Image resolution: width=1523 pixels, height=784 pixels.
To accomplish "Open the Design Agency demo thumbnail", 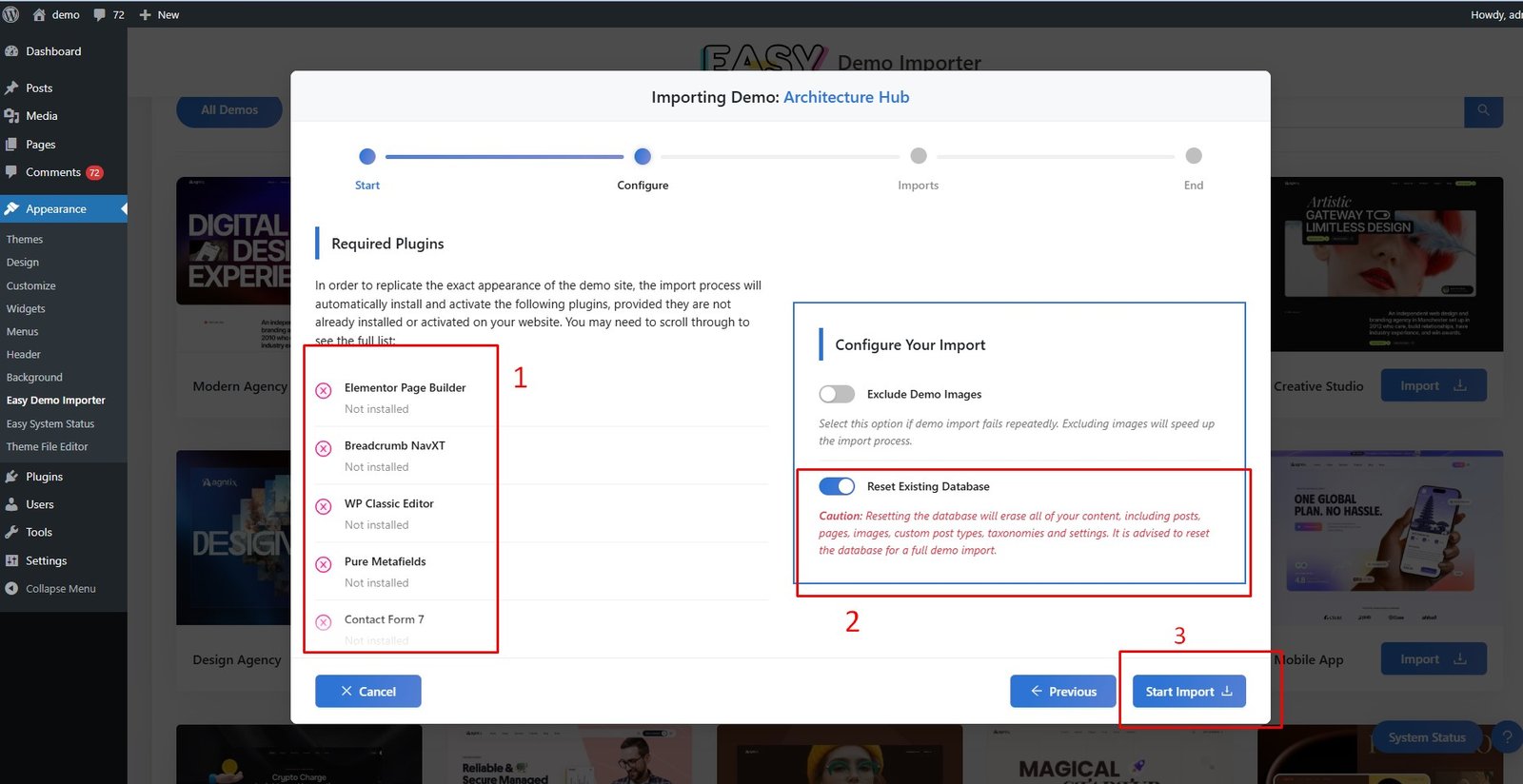I will click(x=233, y=538).
